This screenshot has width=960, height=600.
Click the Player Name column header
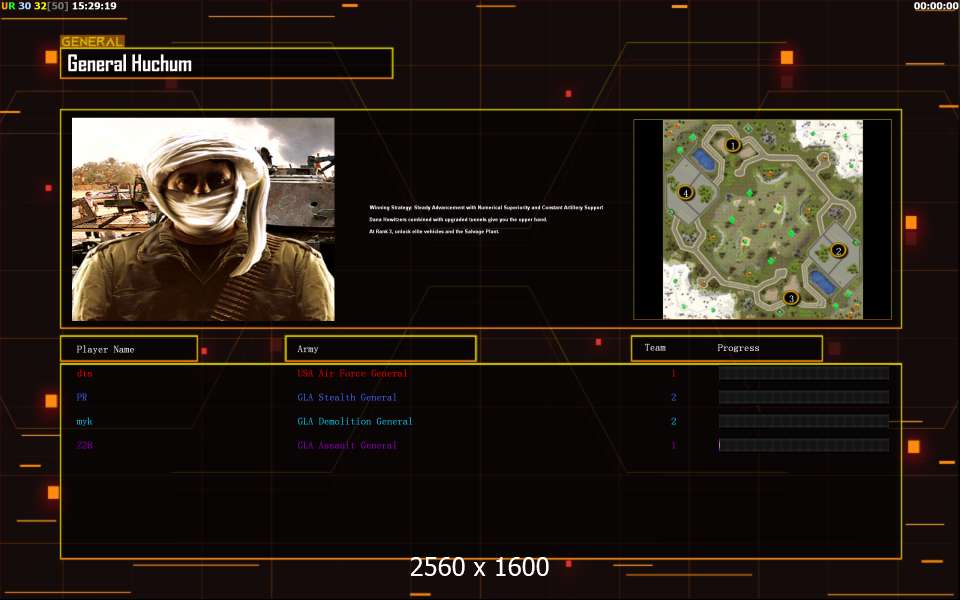[128, 349]
